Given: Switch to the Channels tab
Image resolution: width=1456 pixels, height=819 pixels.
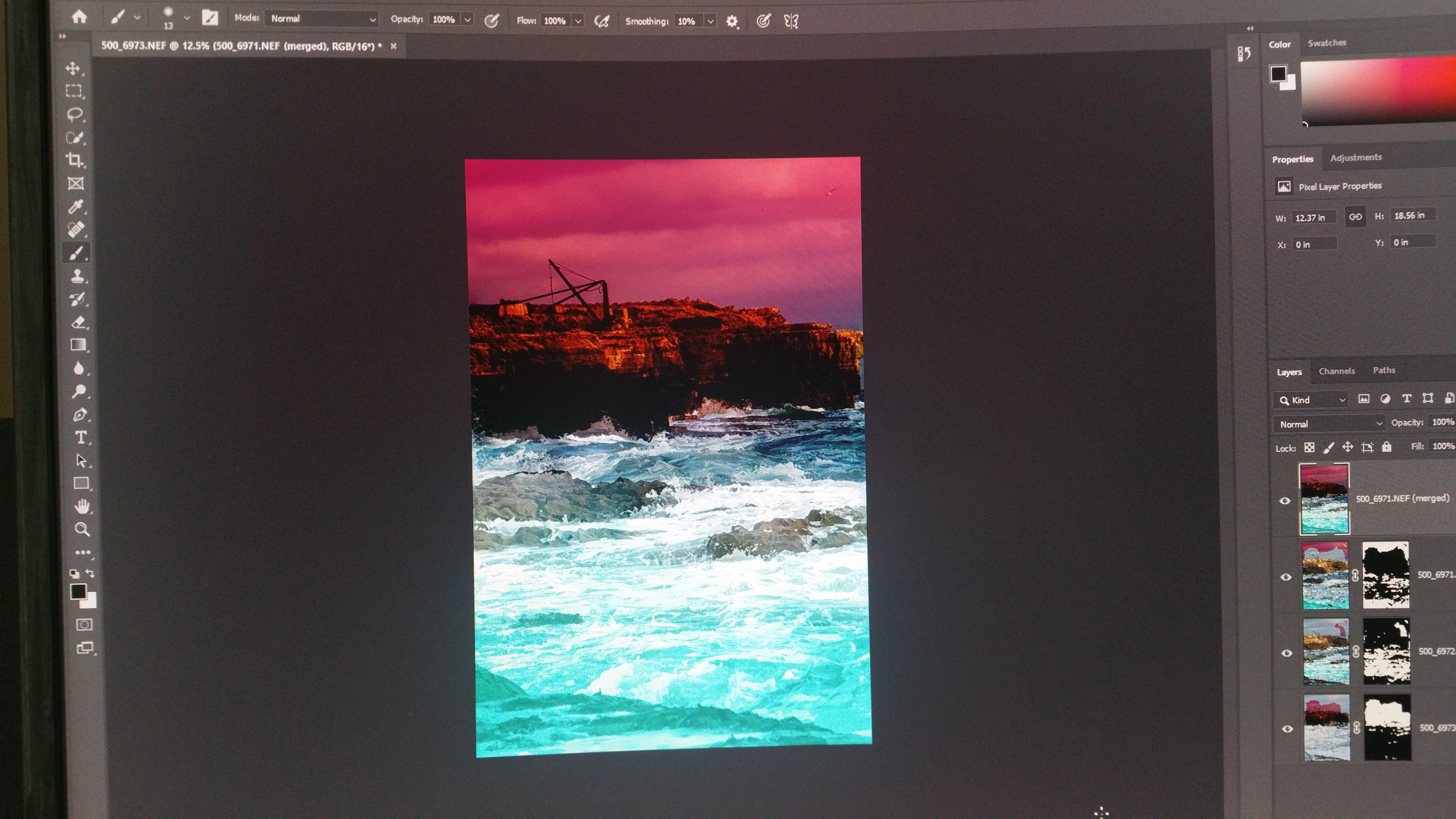Looking at the screenshot, I should point(1336,371).
